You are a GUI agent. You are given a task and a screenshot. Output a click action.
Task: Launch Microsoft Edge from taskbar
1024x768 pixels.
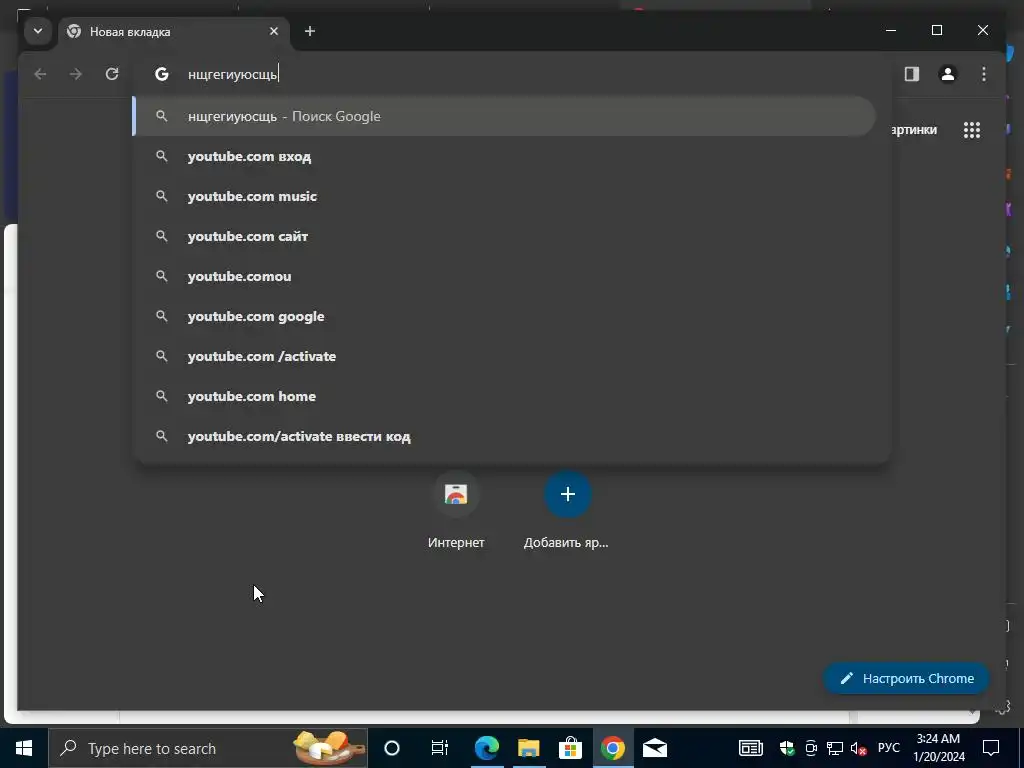coord(487,748)
